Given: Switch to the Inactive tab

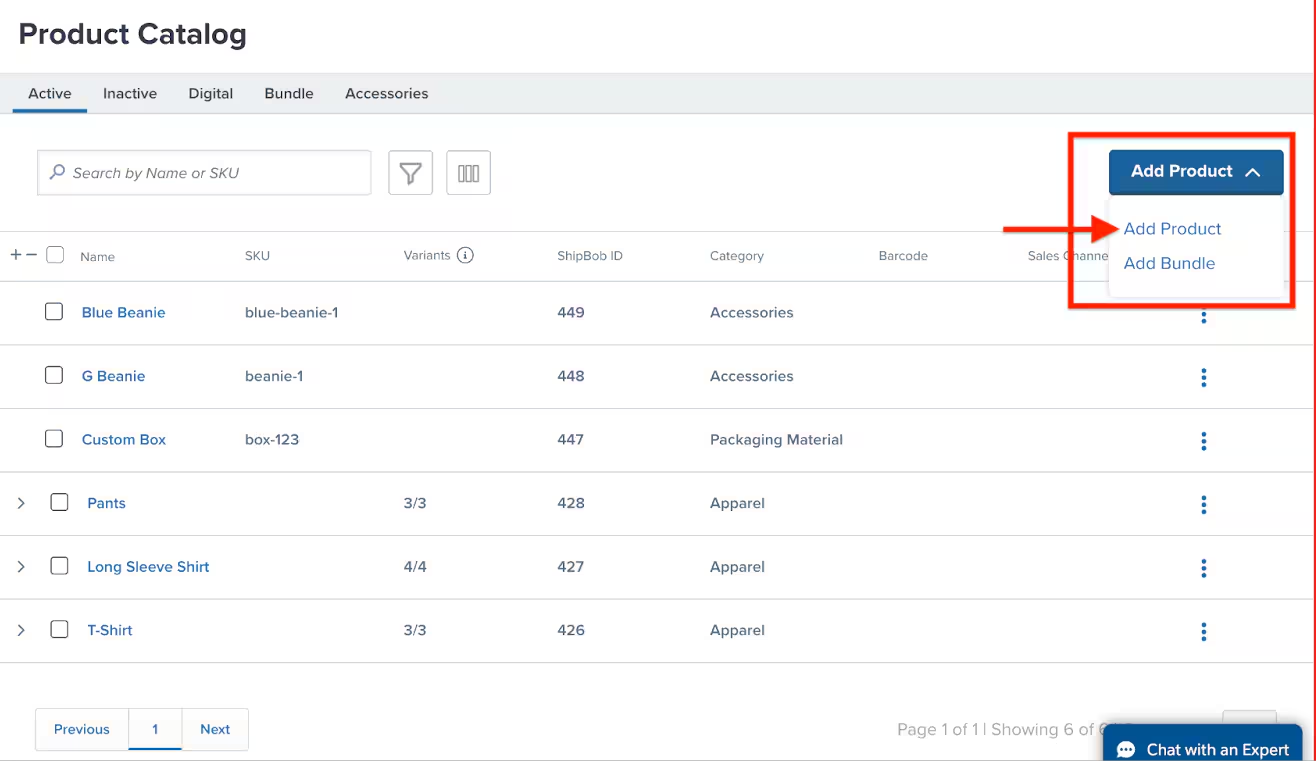Looking at the screenshot, I should pos(129,93).
